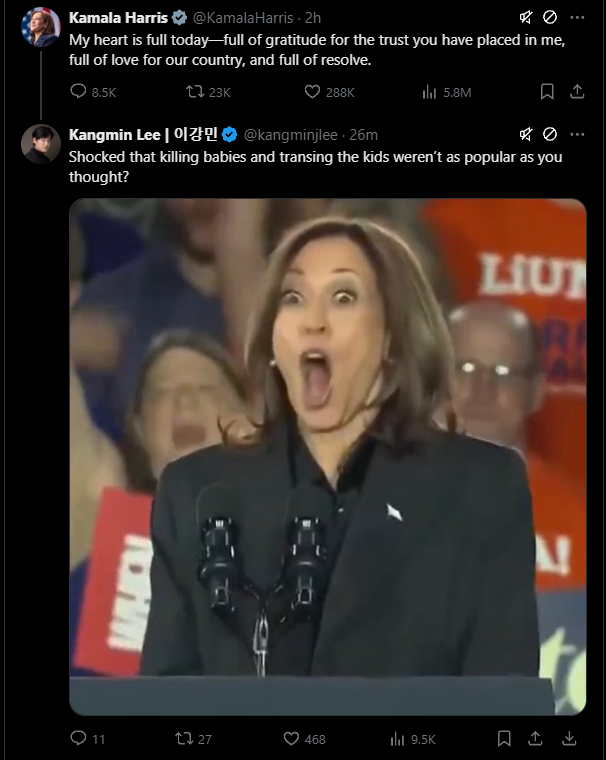
Task: Repost the reply with 27 reposts
Action: click(183, 739)
